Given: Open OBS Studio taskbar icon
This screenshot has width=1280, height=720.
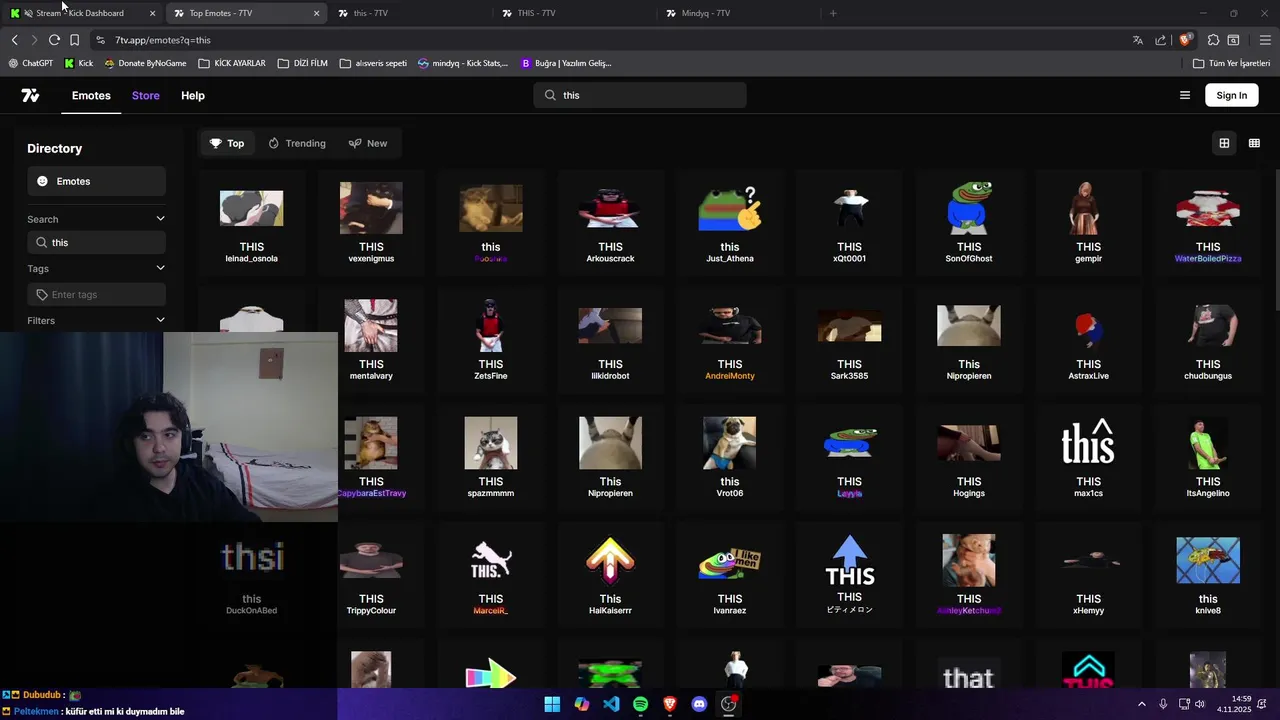Looking at the screenshot, I should click(729, 704).
